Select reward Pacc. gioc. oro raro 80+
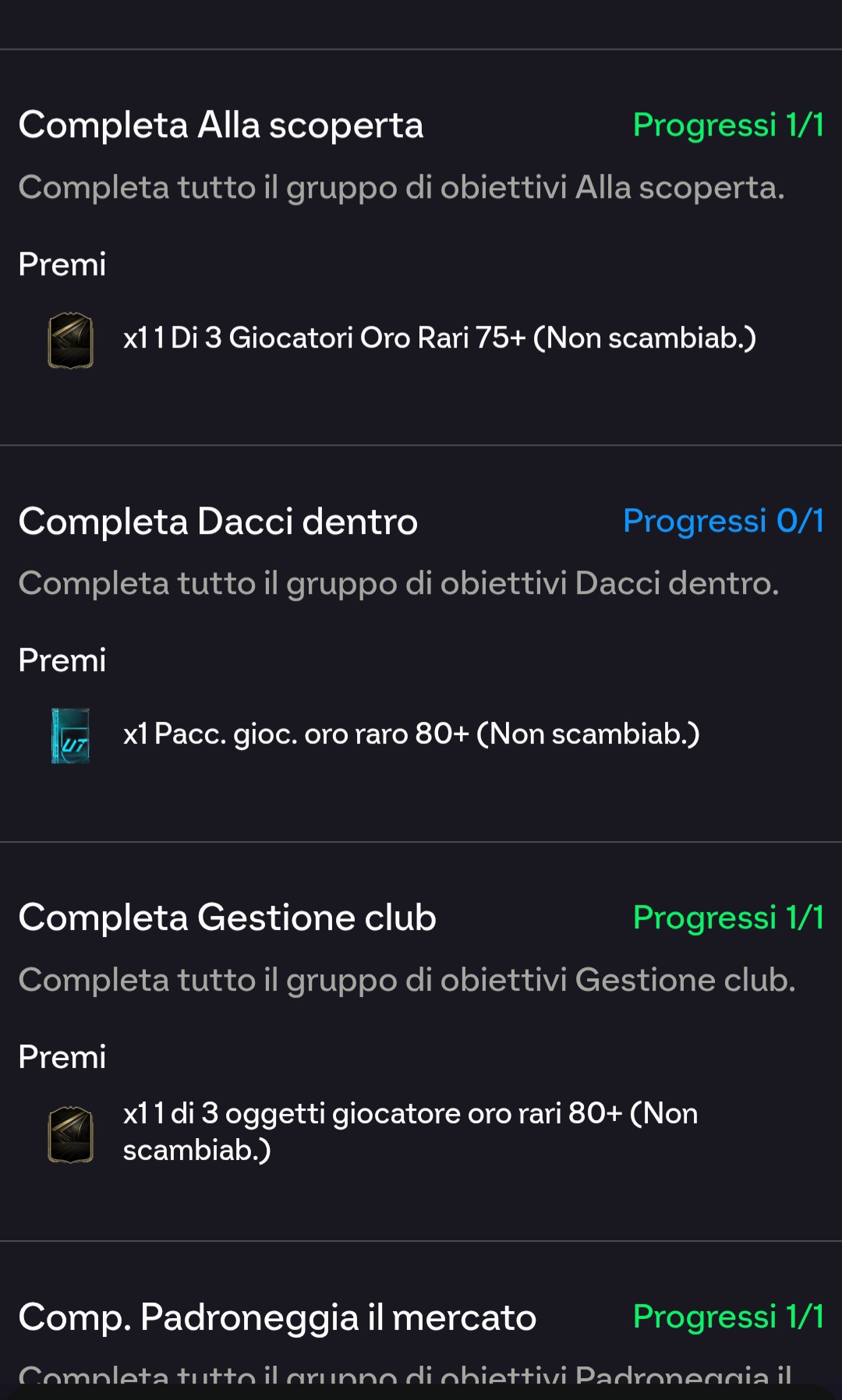This screenshot has width=842, height=1400. pyautogui.click(x=411, y=734)
